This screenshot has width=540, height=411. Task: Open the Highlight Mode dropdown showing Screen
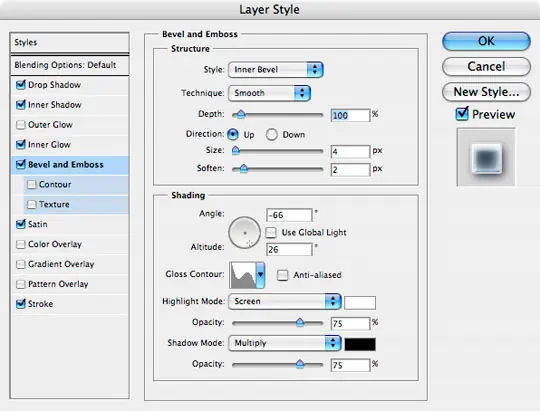click(285, 301)
